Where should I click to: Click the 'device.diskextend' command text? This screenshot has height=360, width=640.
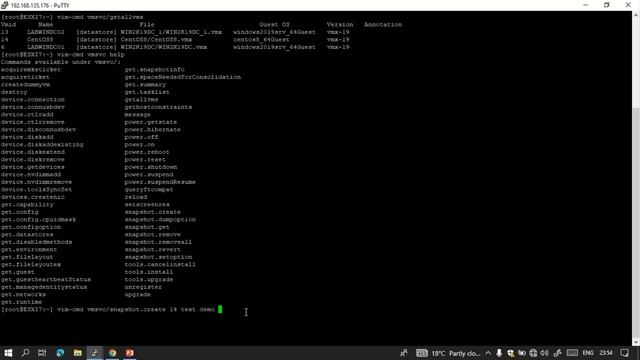pos(33,152)
